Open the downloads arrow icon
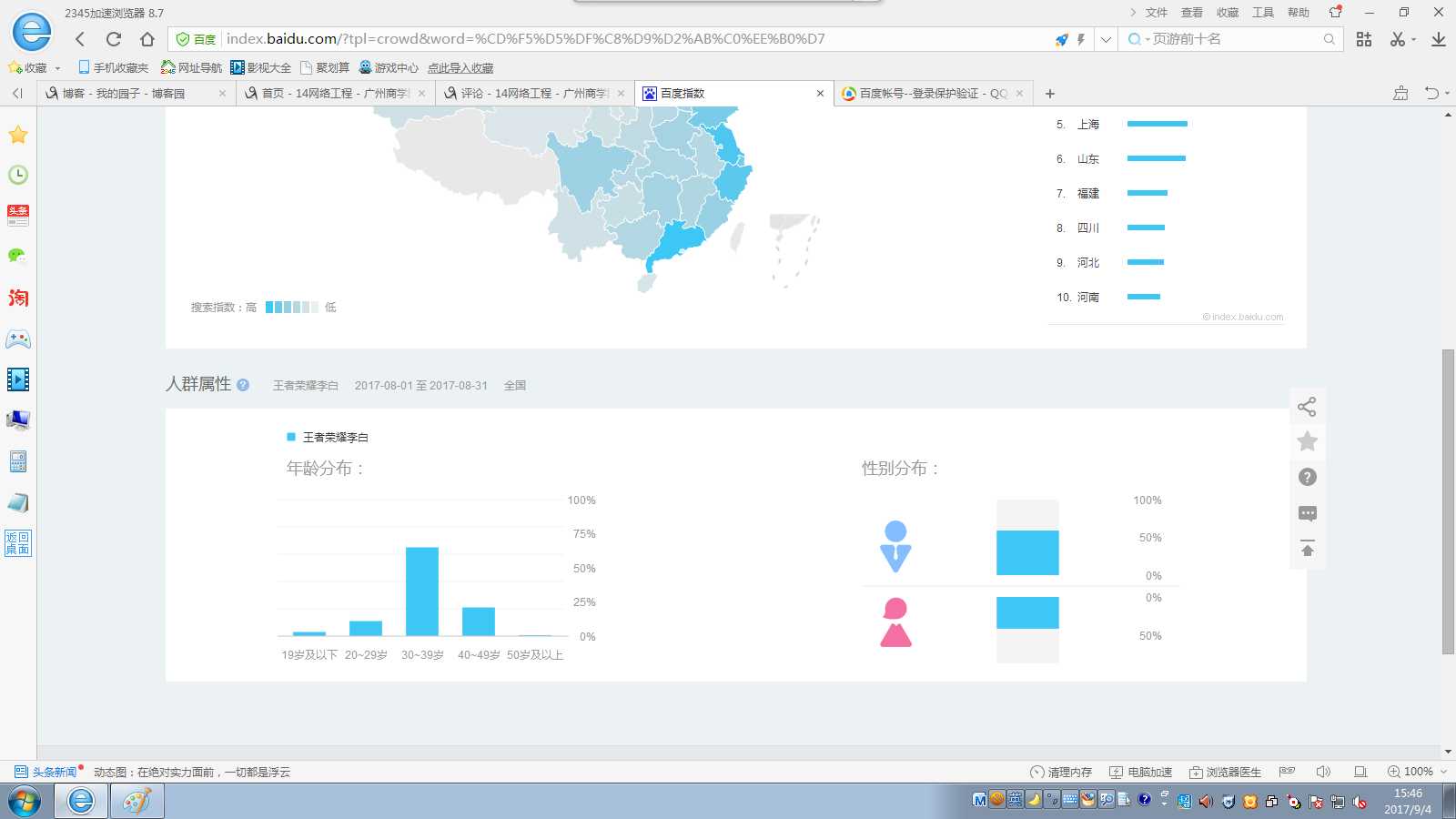1456x819 pixels. point(1439,39)
